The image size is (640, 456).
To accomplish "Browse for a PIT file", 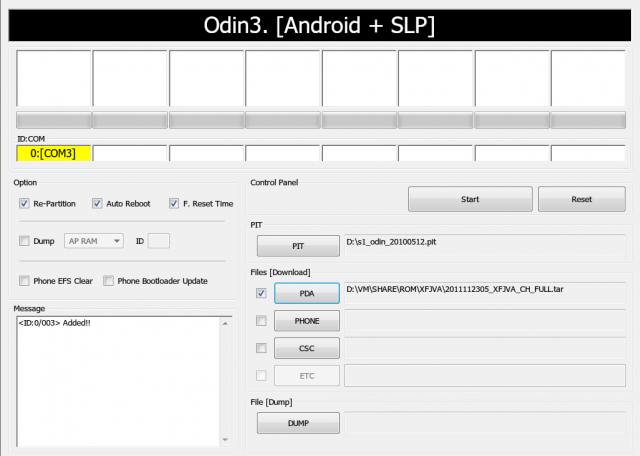I will (298, 246).
